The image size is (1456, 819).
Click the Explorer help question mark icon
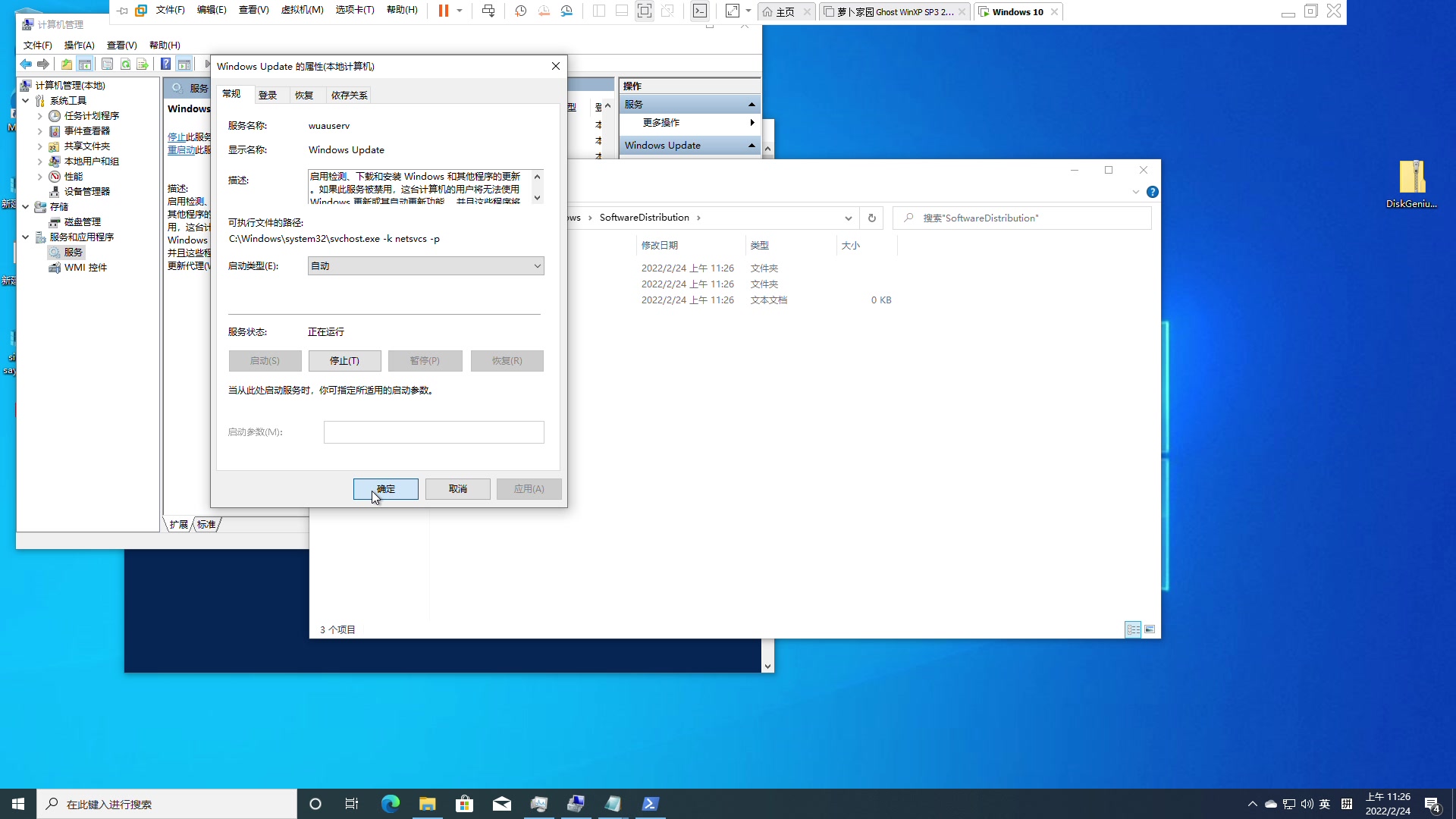click(x=1153, y=192)
